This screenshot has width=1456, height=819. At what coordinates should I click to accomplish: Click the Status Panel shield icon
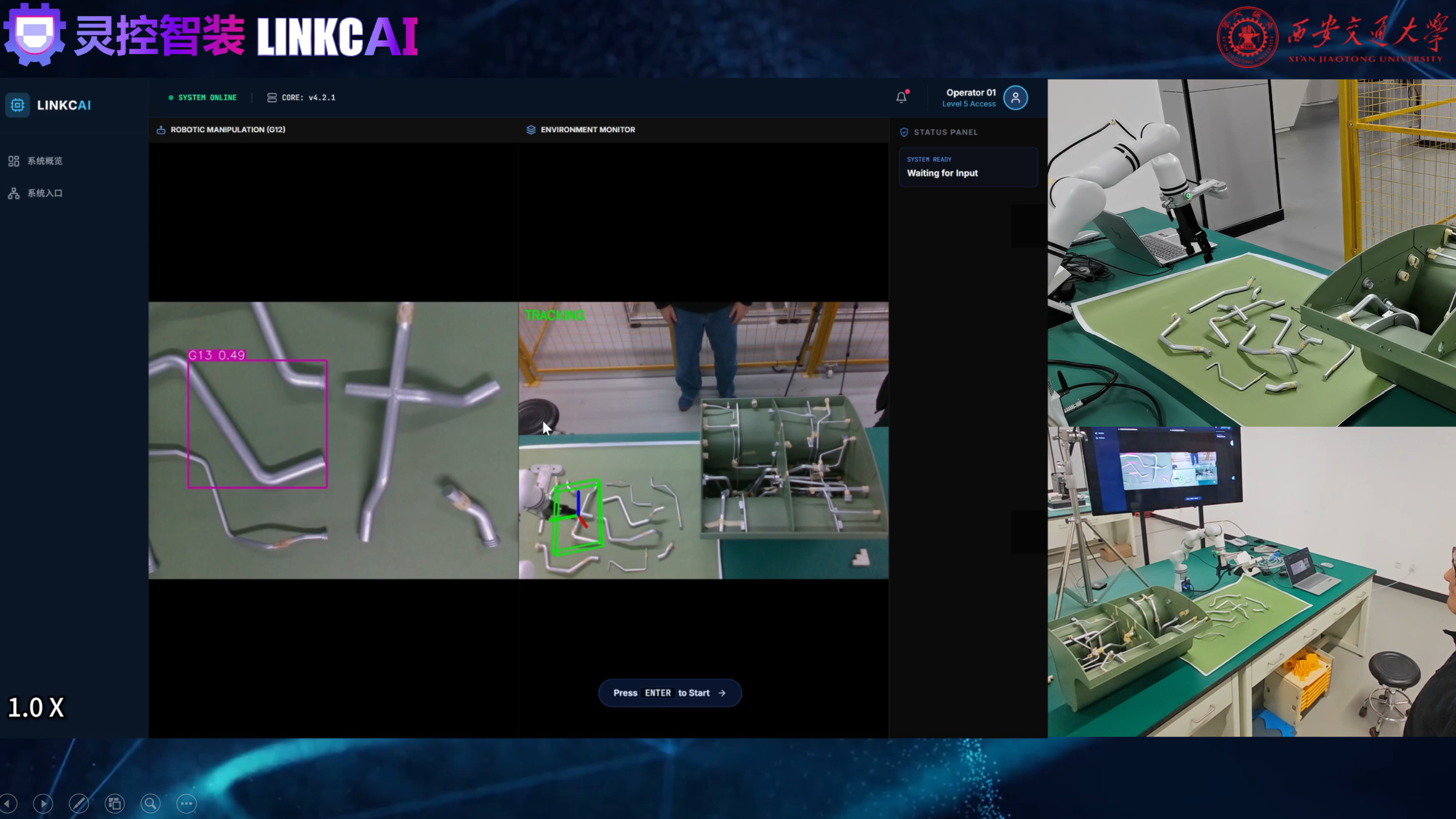(905, 132)
